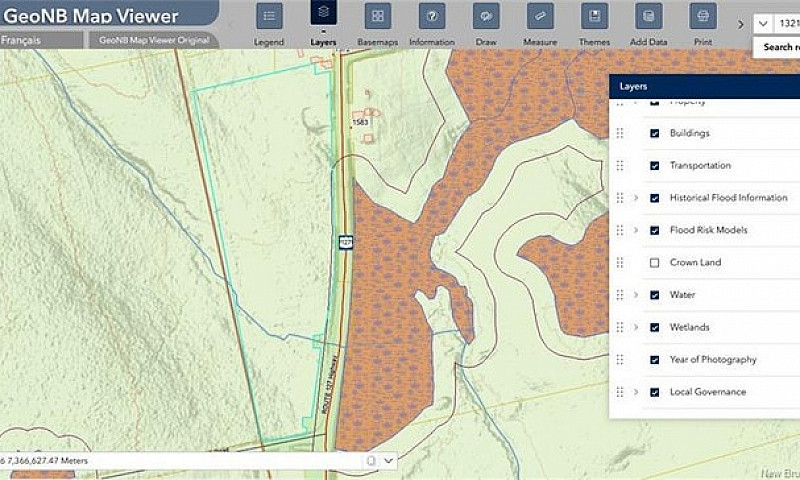
Task: Click the copy coordinates icon
Action: (371, 461)
